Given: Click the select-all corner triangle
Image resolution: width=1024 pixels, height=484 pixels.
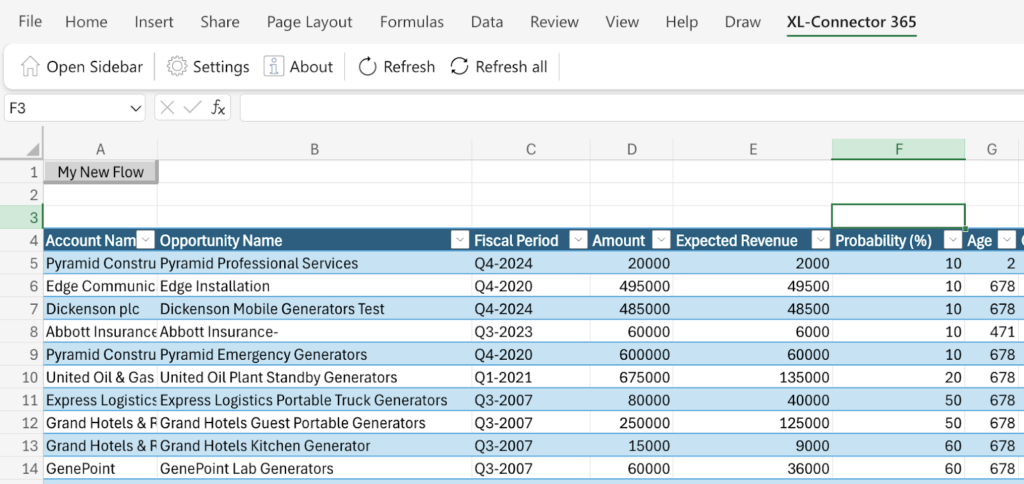Looking at the screenshot, I should (x=33, y=150).
